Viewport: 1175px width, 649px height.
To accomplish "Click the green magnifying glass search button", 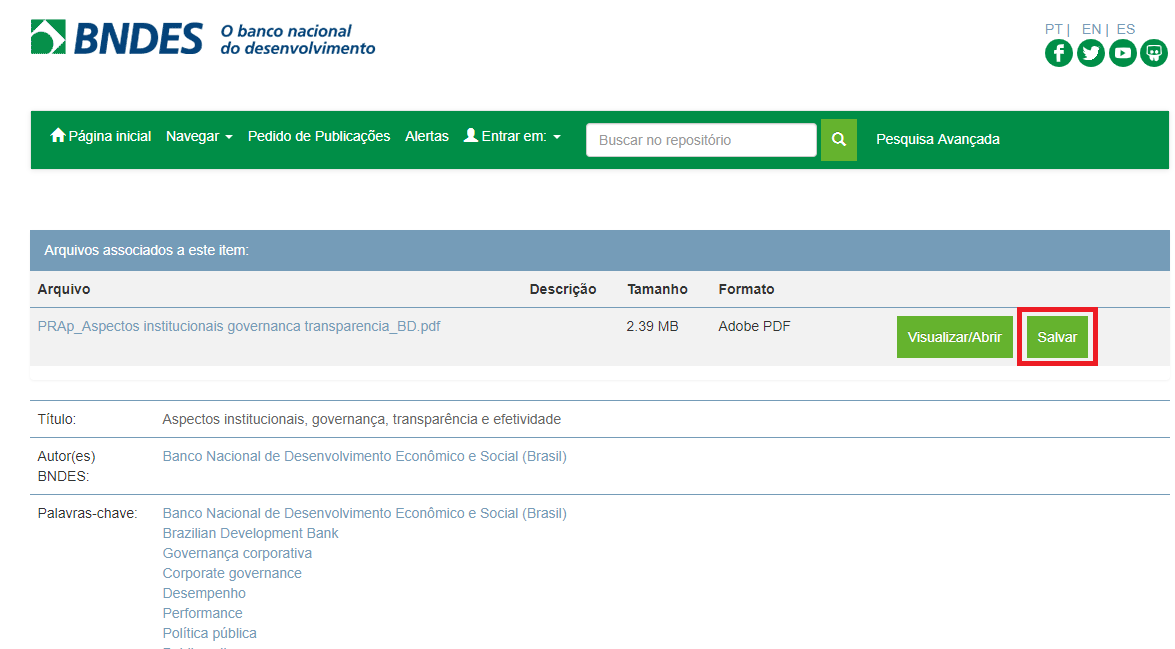I will point(839,140).
